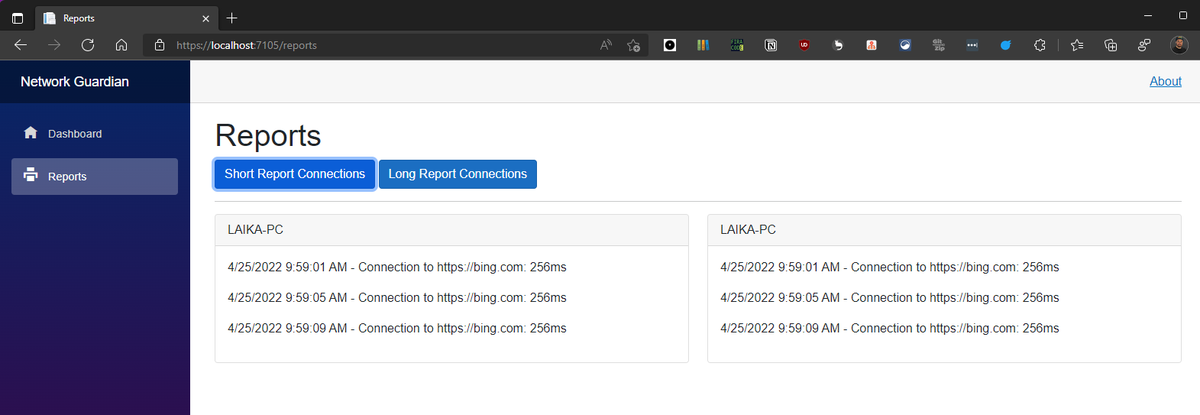Click the second card's LAIKA-PC header

click(x=944, y=229)
